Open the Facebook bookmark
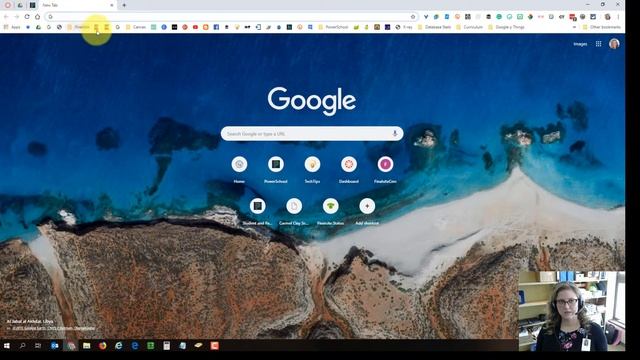The height and width of the screenshot is (360, 640). coord(216,27)
